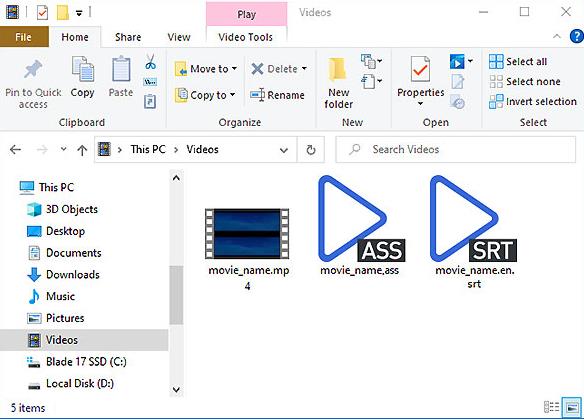The height and width of the screenshot is (420, 584).
Task: Open Downloads in the sidebar
Action: (63, 275)
